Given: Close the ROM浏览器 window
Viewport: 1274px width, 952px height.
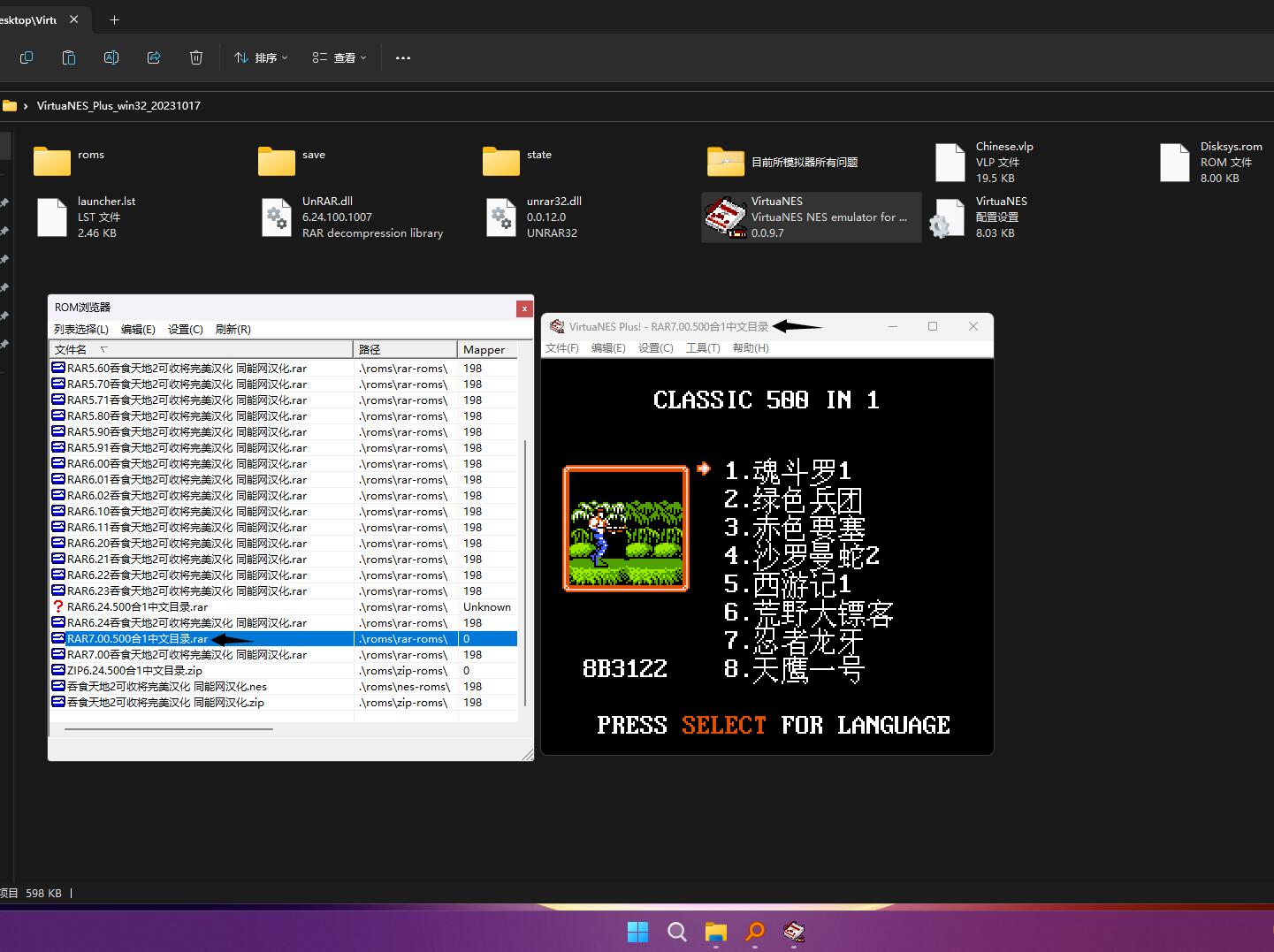Looking at the screenshot, I should coord(524,308).
